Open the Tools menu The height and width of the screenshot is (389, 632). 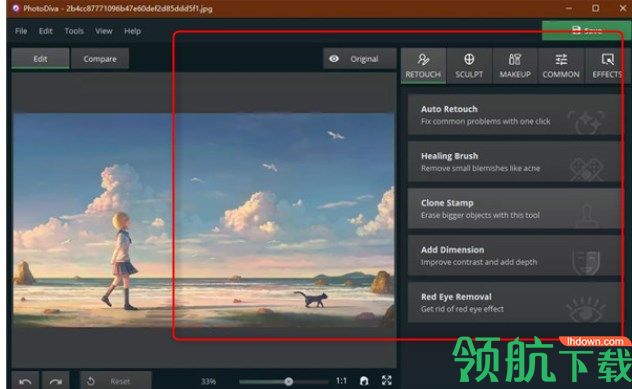coord(74,31)
